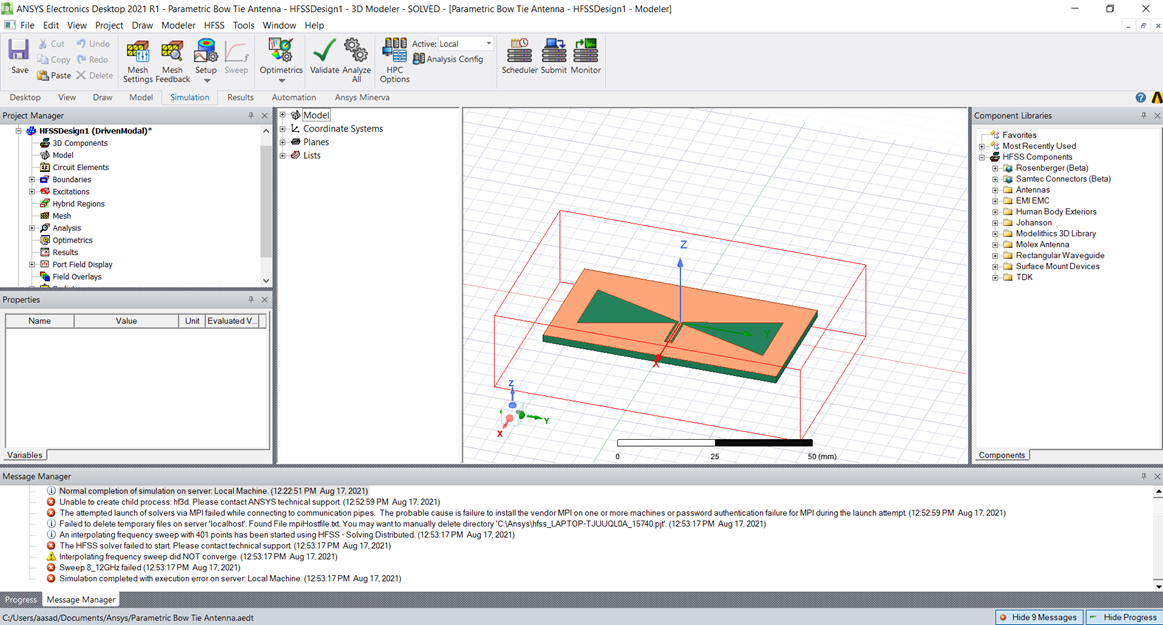Click the Hide Progress button

(1123, 617)
